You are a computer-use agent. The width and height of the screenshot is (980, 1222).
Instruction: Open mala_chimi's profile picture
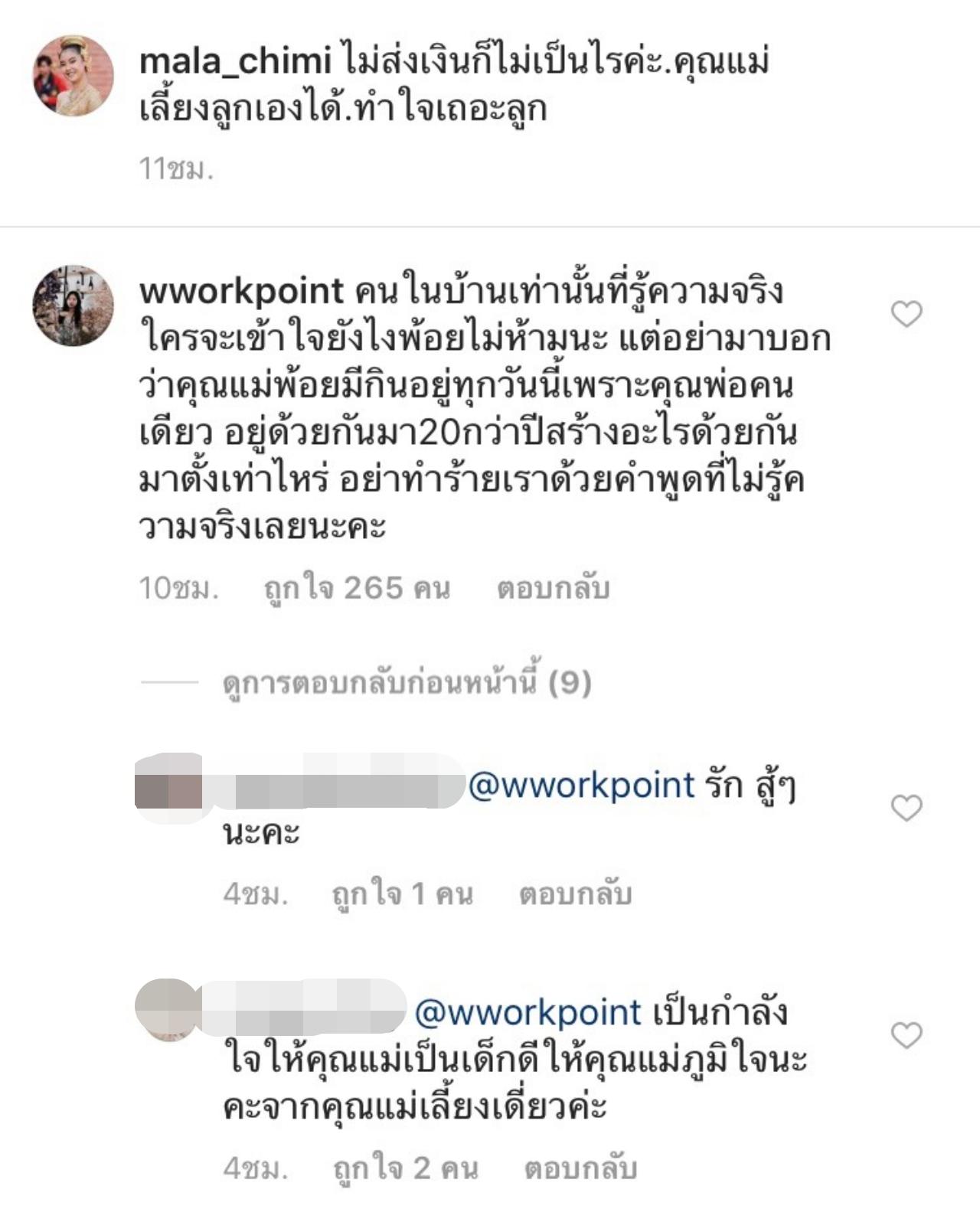73,75
